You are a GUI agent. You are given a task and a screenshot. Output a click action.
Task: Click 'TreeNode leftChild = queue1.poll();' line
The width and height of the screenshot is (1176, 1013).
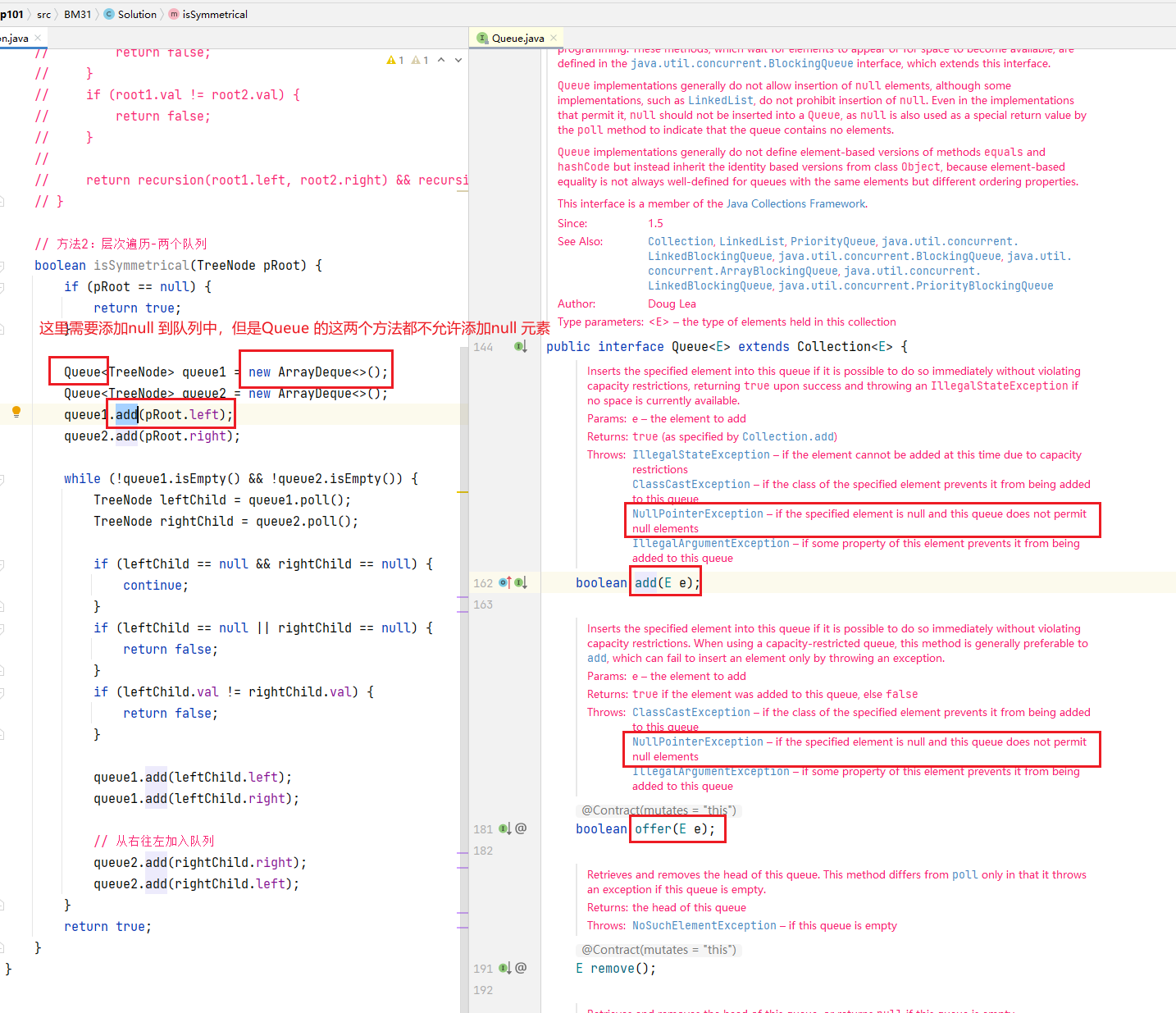[222, 500]
